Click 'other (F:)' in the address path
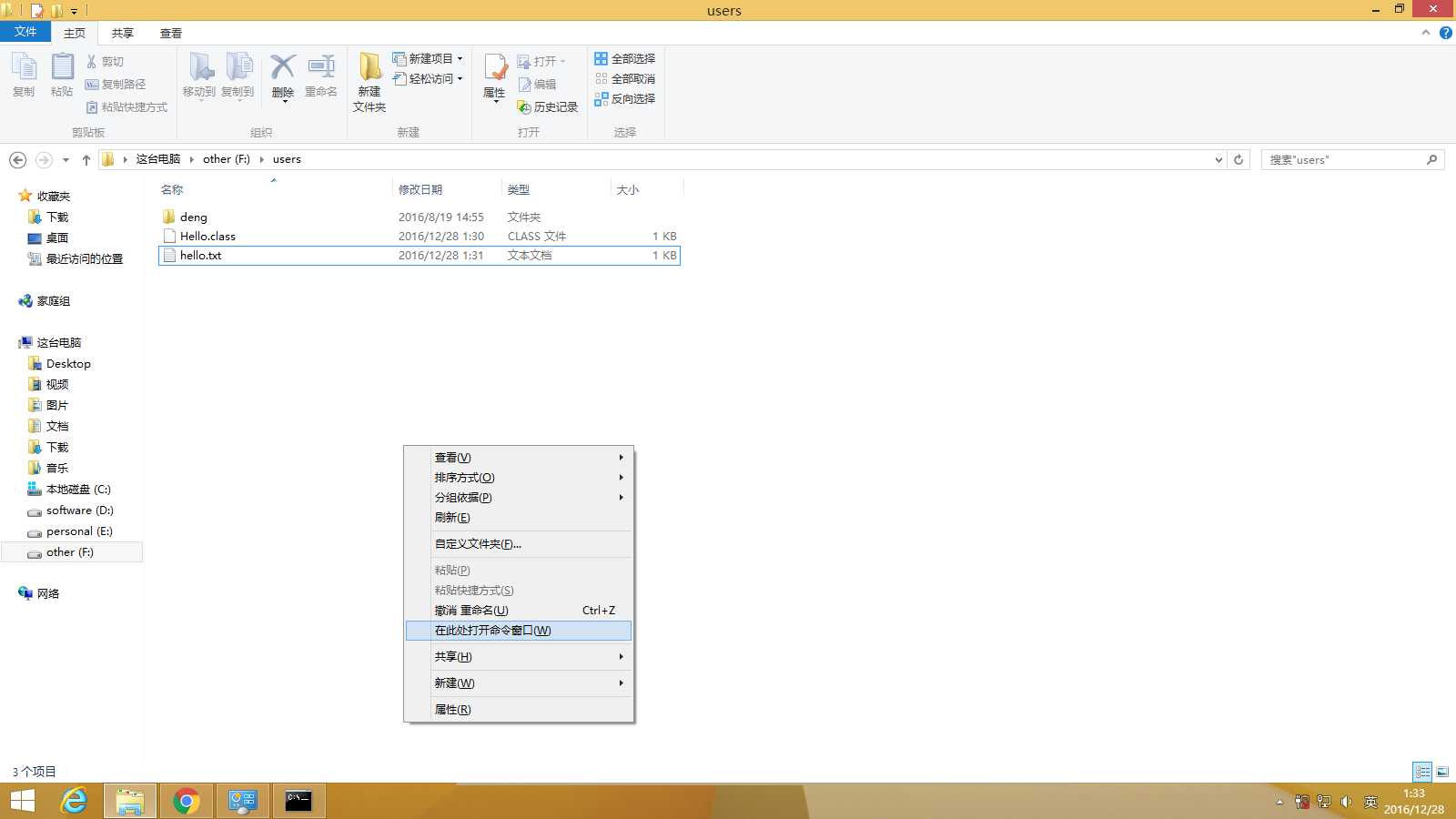This screenshot has height=819, width=1456. (x=227, y=158)
